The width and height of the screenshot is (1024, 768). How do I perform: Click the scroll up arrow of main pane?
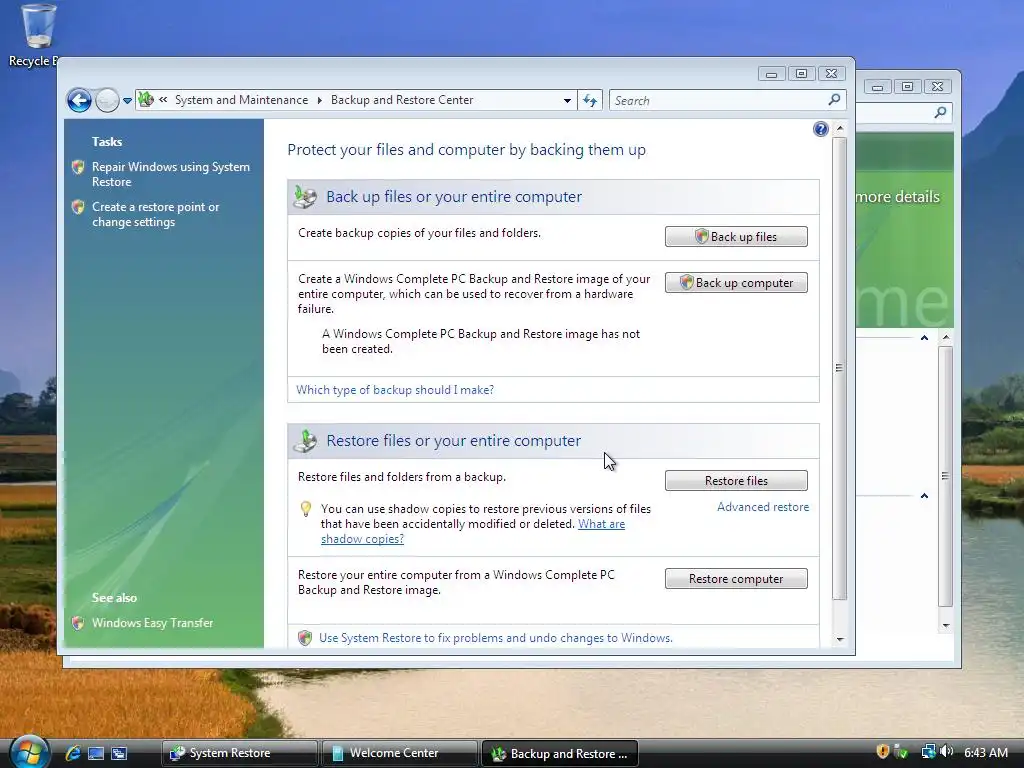pyautogui.click(x=840, y=129)
